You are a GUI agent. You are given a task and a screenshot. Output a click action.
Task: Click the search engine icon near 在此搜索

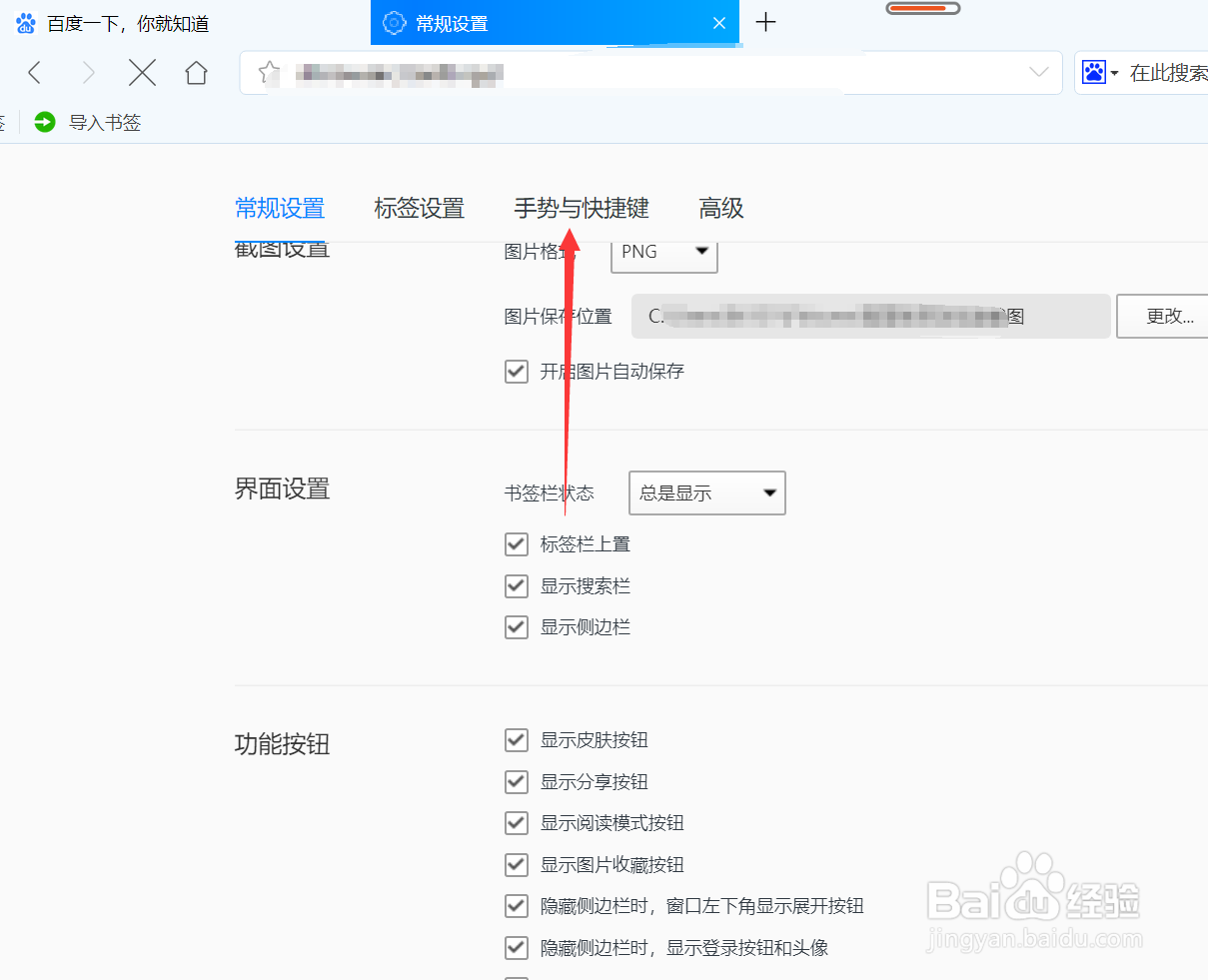(1096, 71)
